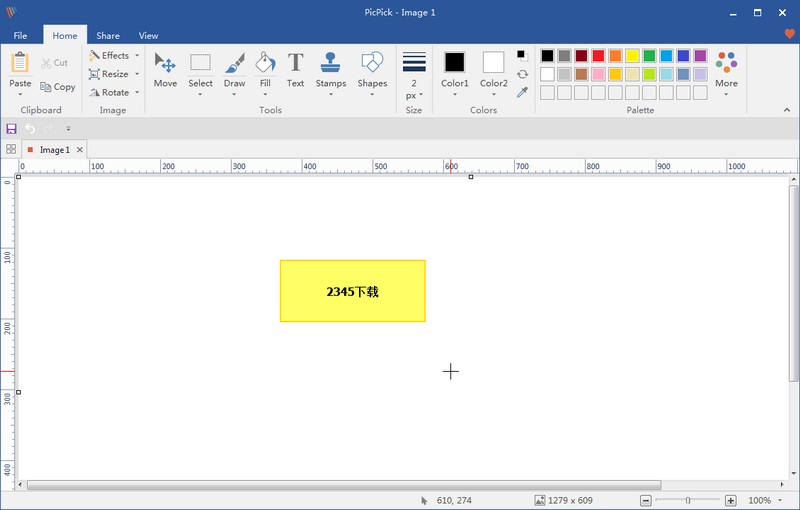Screen dimensions: 800x510
Task: Pick the green palette swatch
Action: pos(649,56)
